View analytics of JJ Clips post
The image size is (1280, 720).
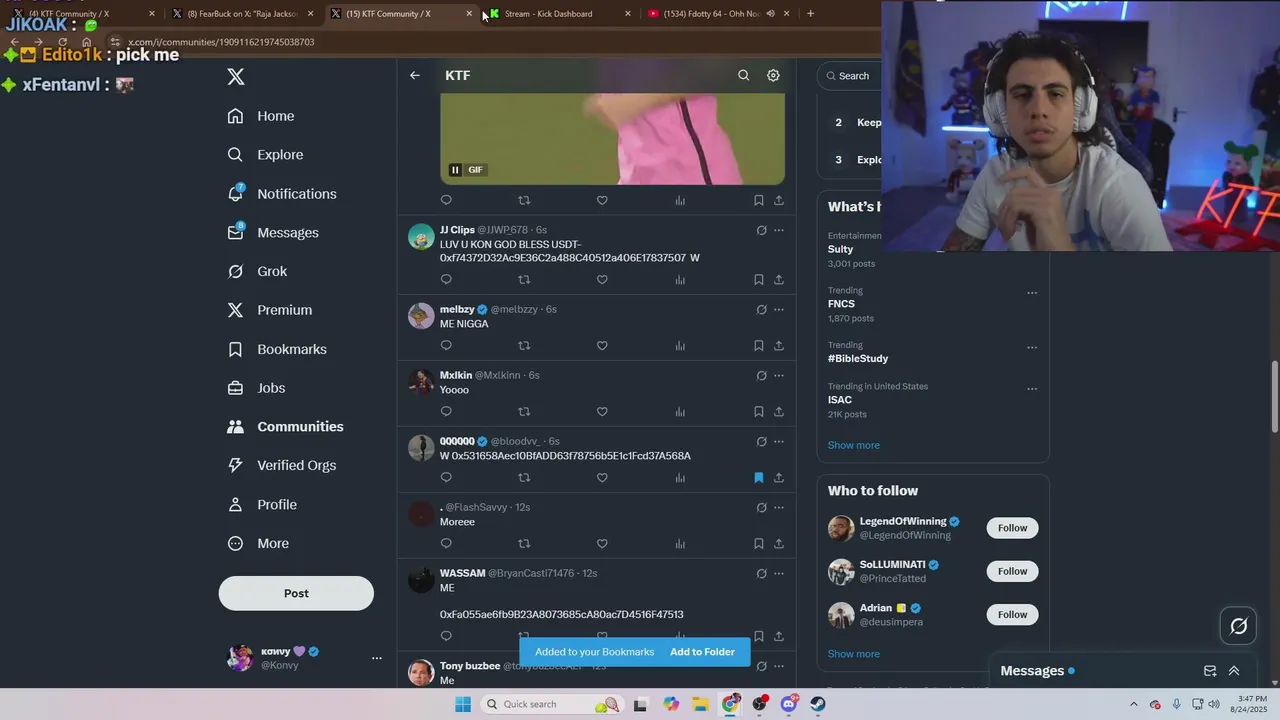pos(680,280)
